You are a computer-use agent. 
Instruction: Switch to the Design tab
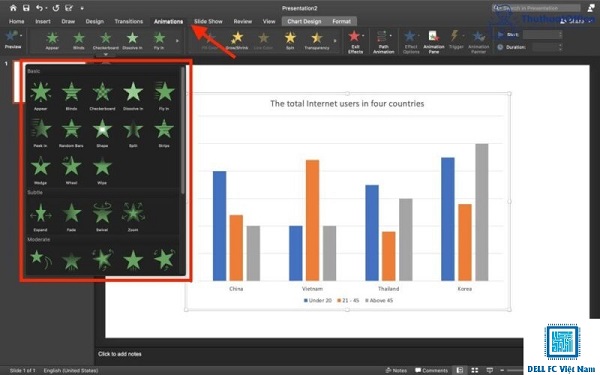coord(95,21)
